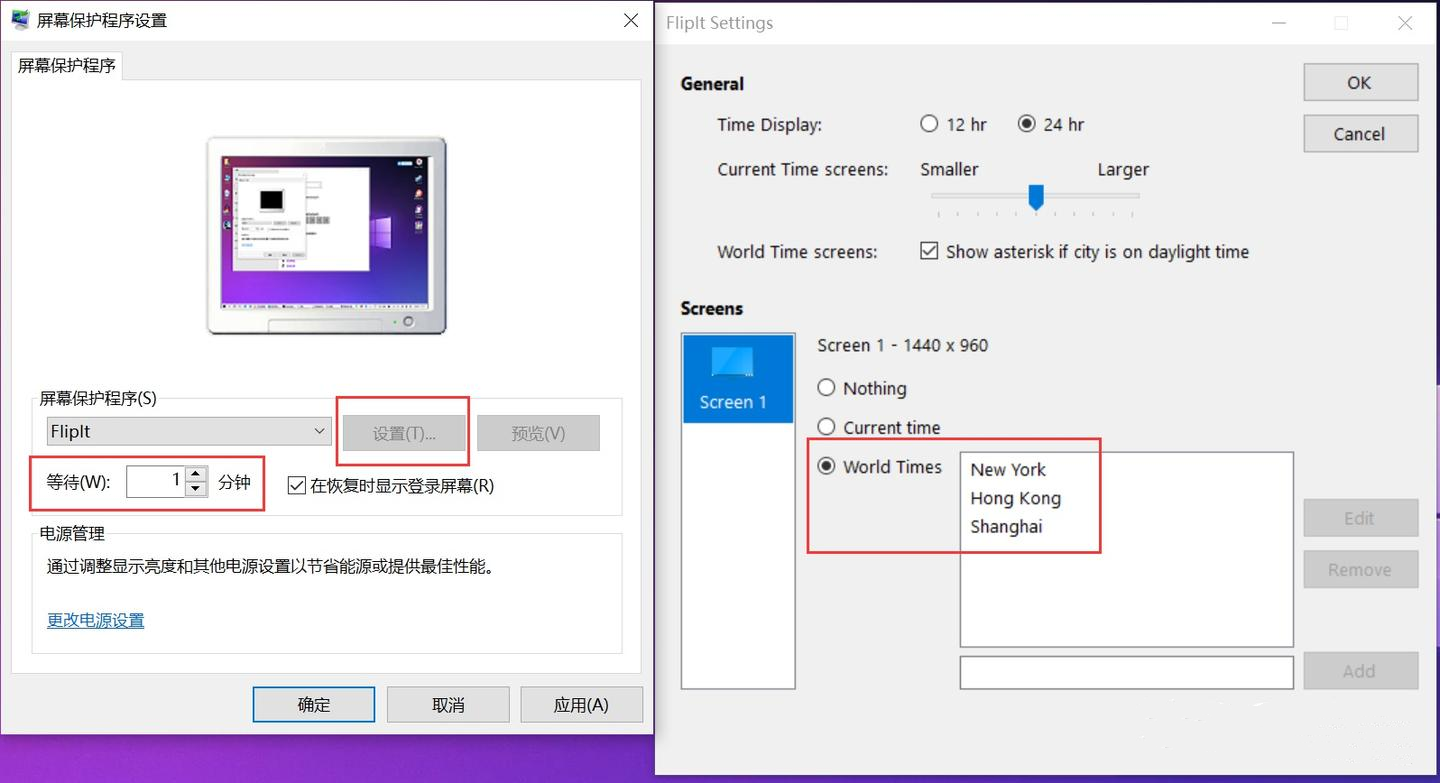Click the Remove city button

1360,570
